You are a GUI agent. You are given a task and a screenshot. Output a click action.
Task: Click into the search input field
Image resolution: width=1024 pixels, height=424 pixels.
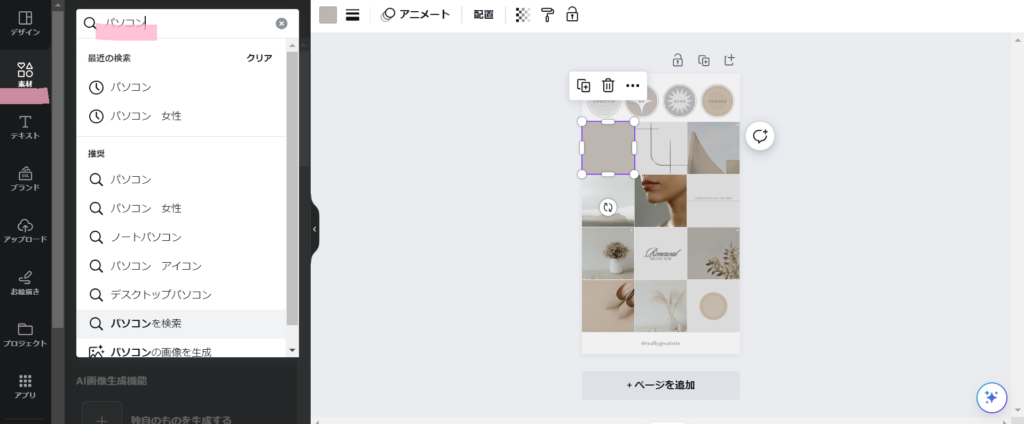[x=186, y=24]
